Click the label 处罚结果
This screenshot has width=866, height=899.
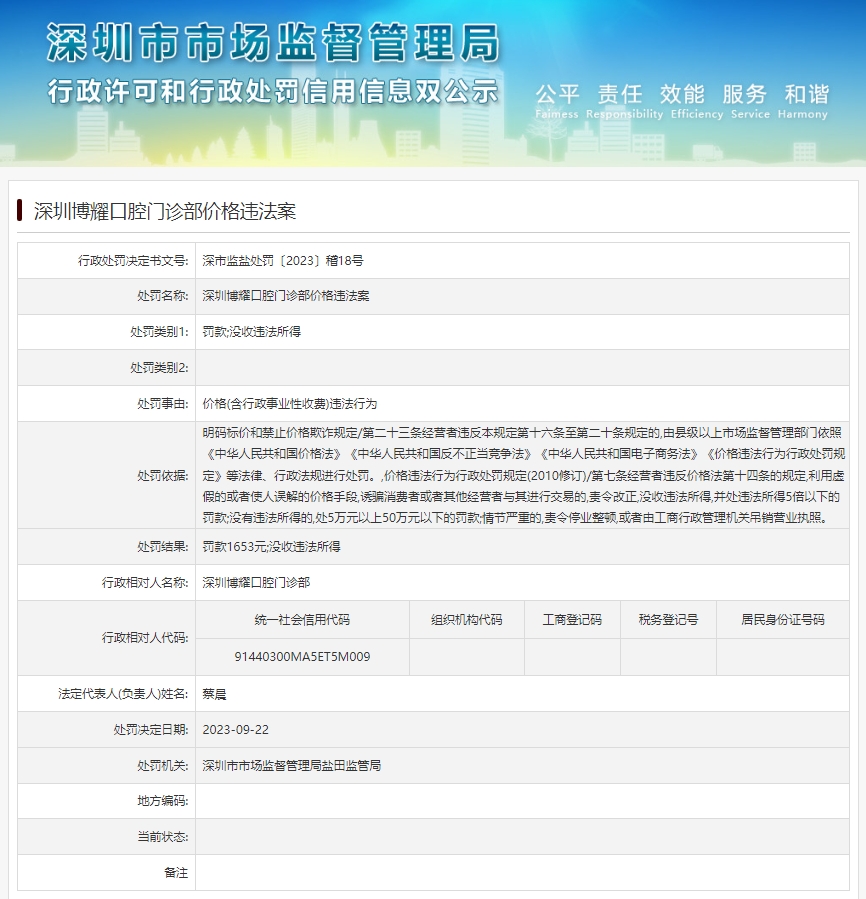[162, 547]
